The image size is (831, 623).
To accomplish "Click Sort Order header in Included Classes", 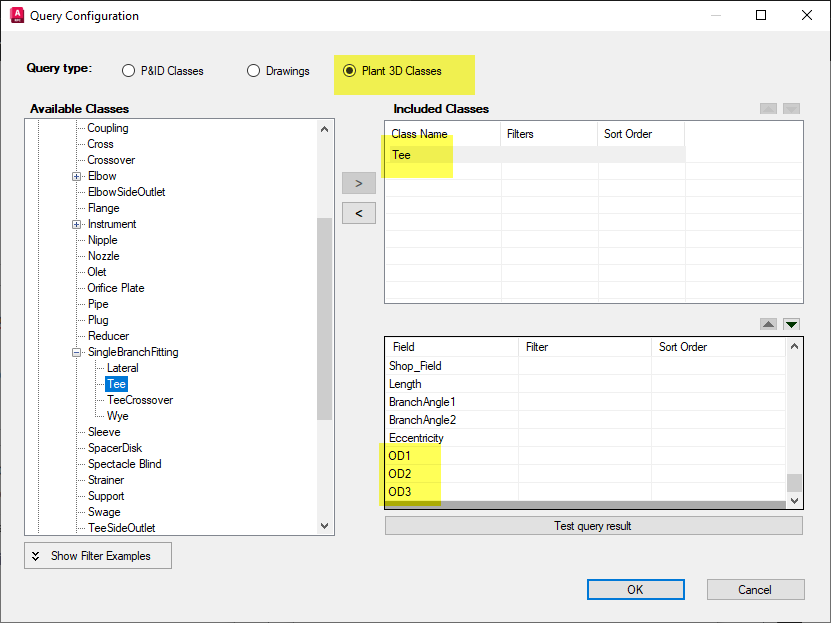I will [641, 134].
